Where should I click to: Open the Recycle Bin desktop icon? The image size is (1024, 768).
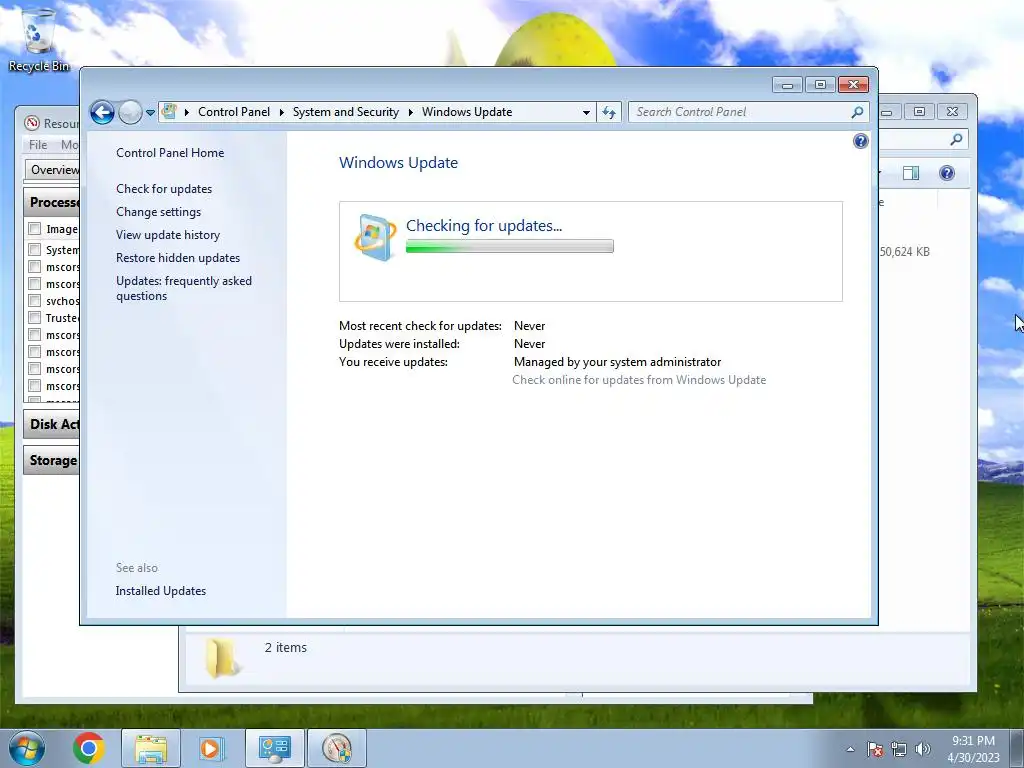tap(39, 39)
